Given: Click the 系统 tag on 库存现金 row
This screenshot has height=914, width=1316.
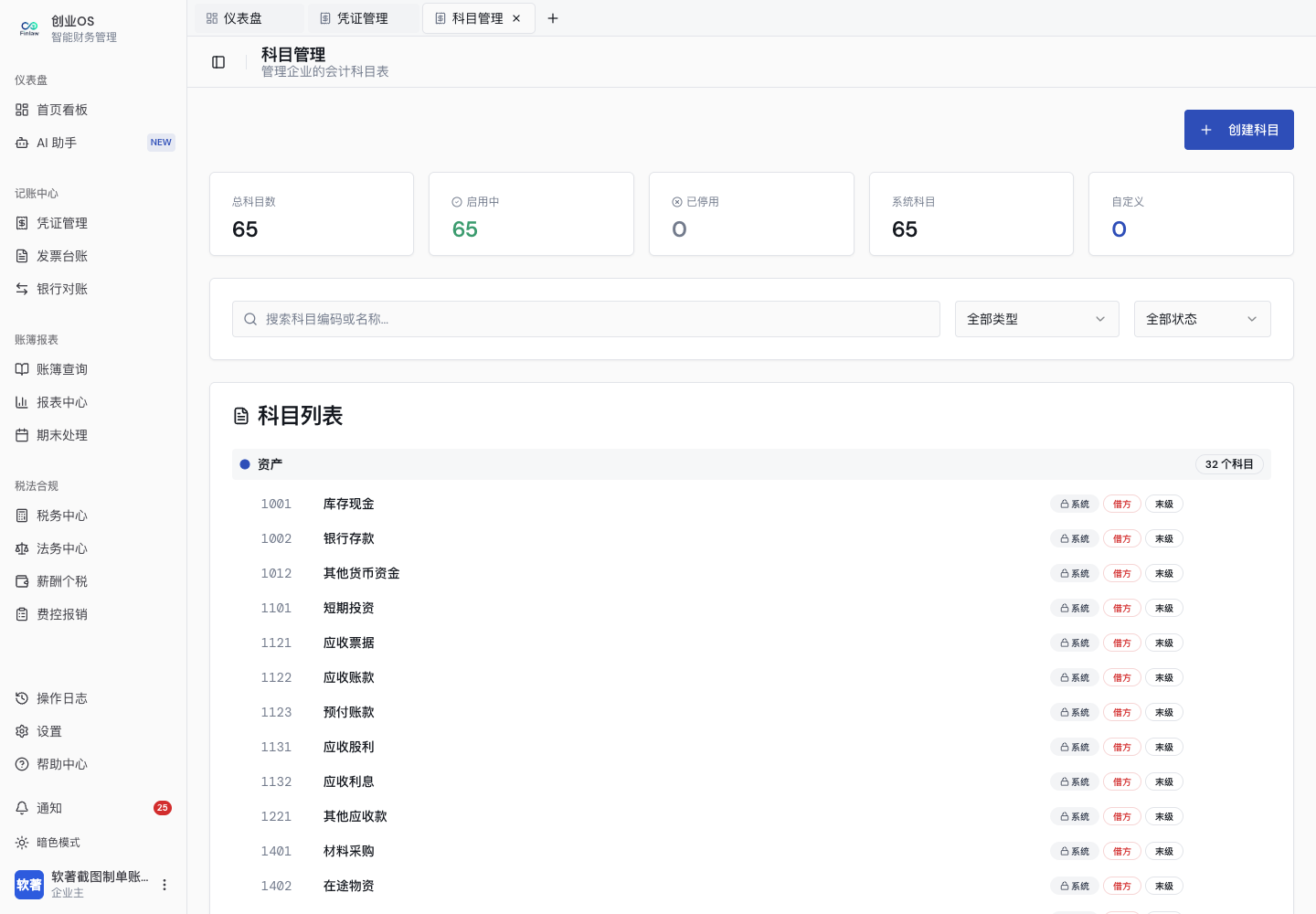Looking at the screenshot, I should point(1075,504).
